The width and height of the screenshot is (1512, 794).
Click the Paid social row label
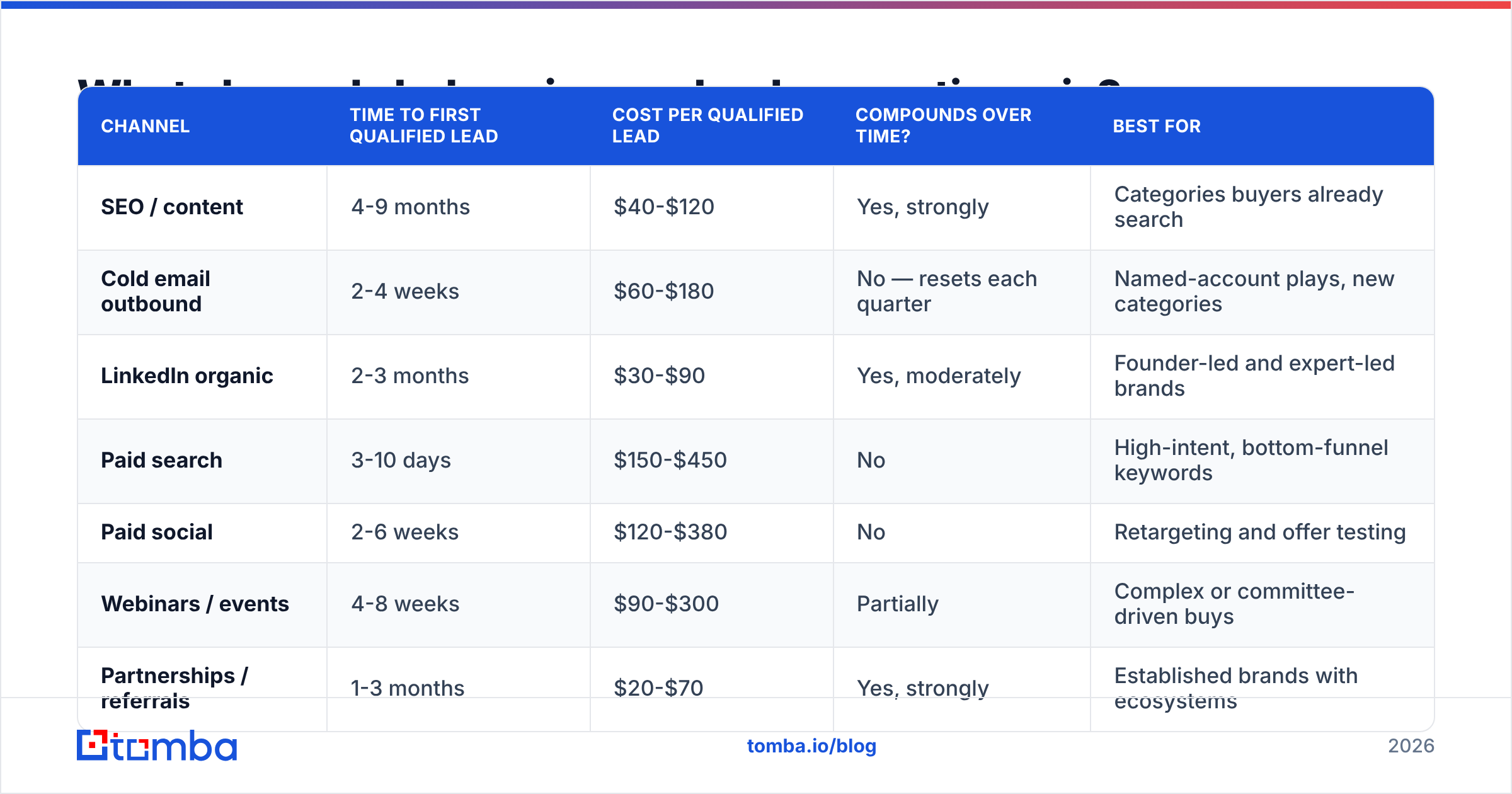pyautogui.click(x=157, y=532)
